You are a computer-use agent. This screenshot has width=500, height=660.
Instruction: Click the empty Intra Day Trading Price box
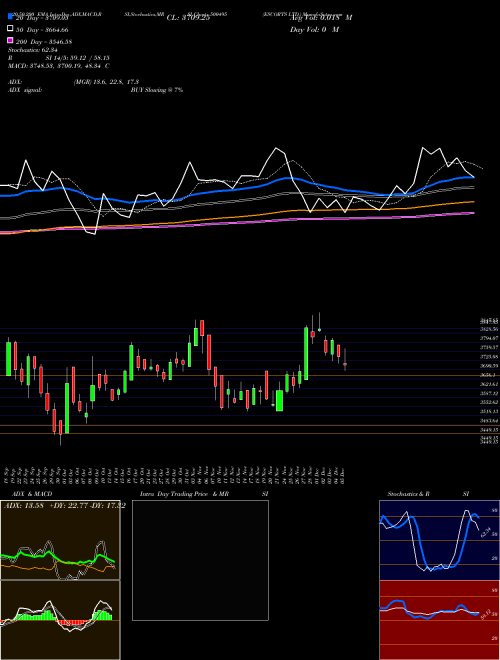coord(200,560)
